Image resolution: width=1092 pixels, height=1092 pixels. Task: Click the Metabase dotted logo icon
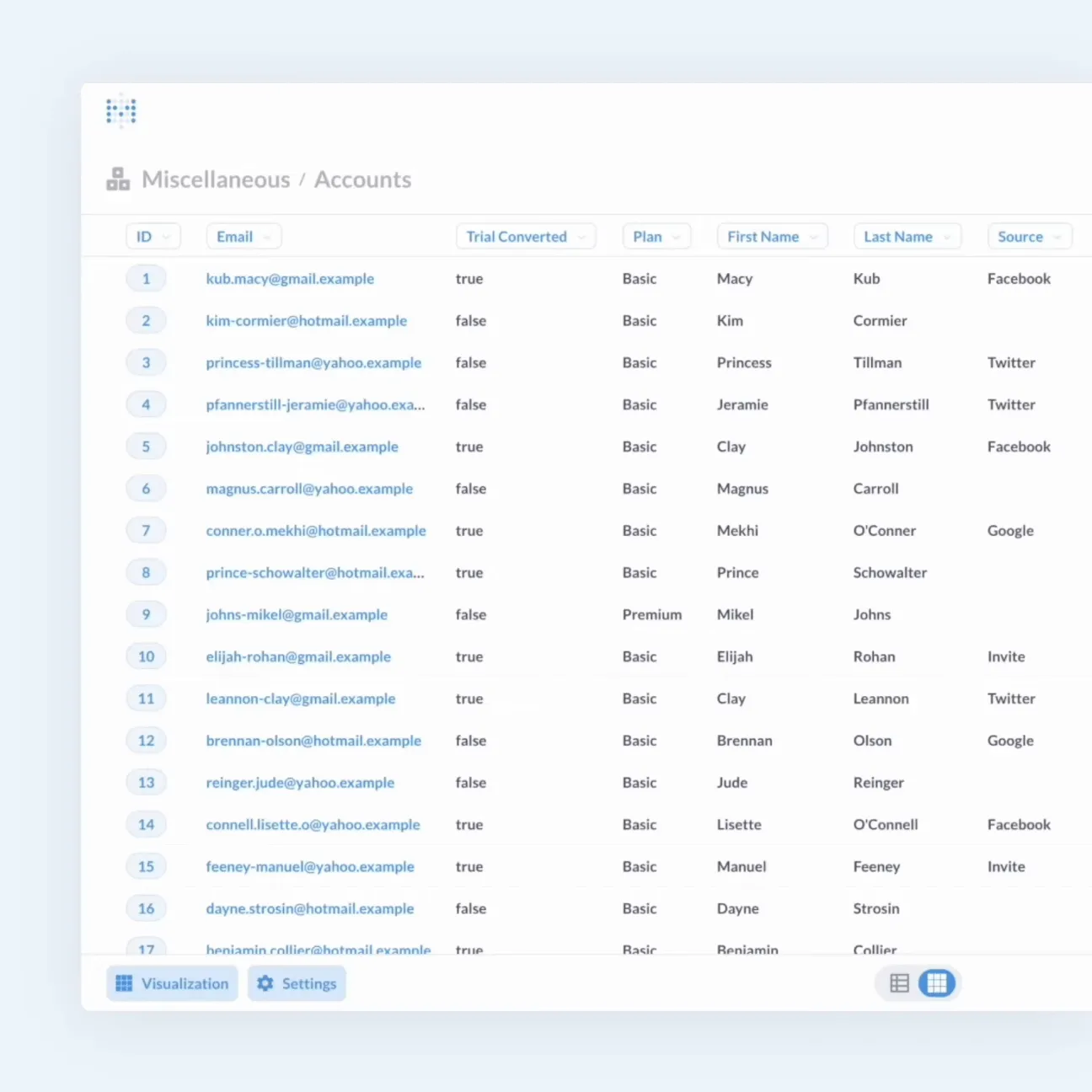(121, 110)
